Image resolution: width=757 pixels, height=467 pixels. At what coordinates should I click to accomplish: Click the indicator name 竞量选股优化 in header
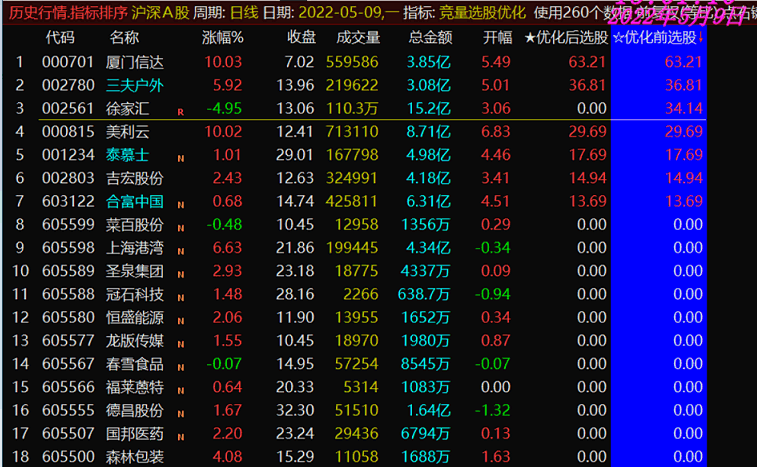(x=482, y=13)
